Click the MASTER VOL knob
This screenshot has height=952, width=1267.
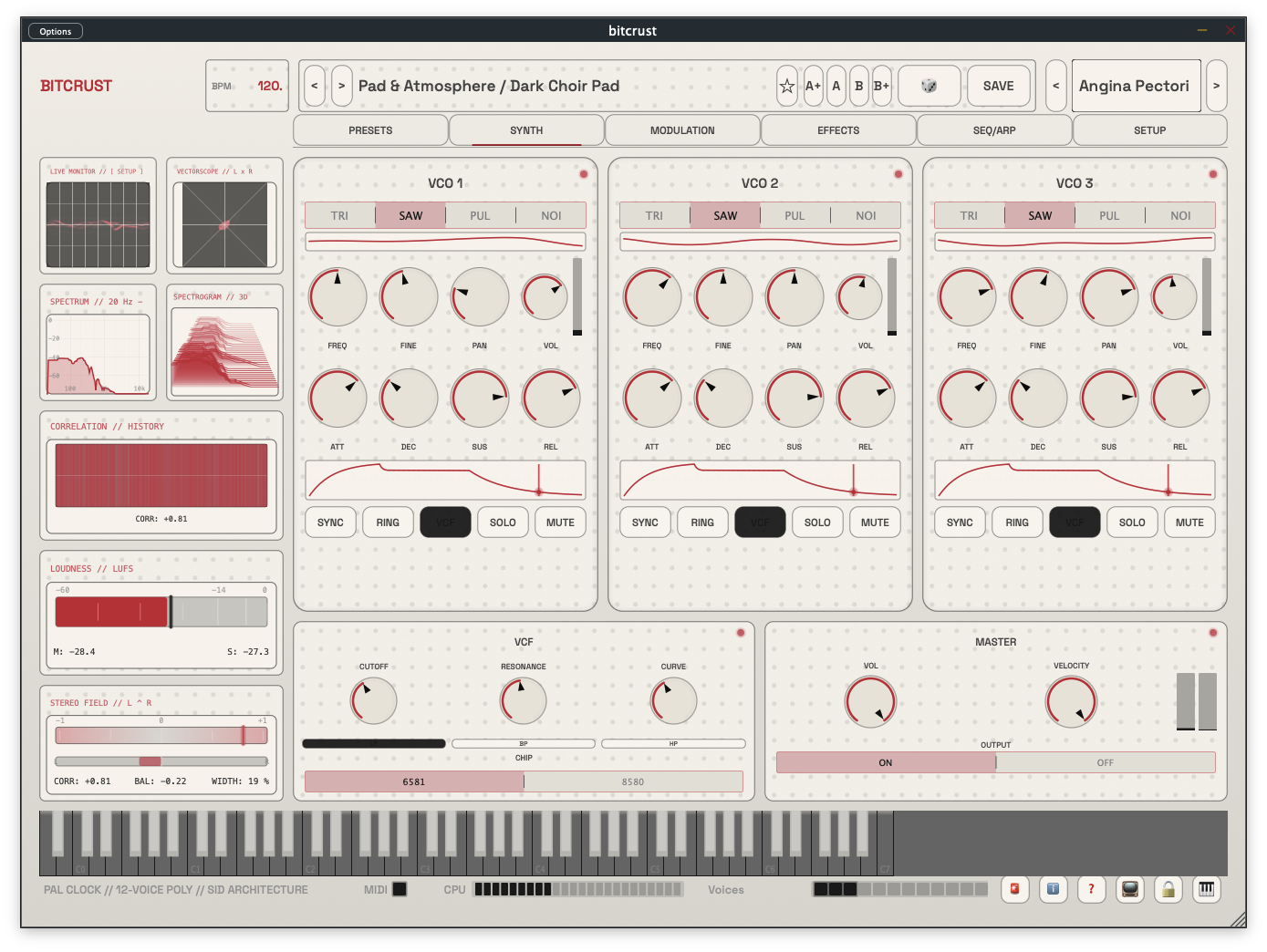[871, 701]
